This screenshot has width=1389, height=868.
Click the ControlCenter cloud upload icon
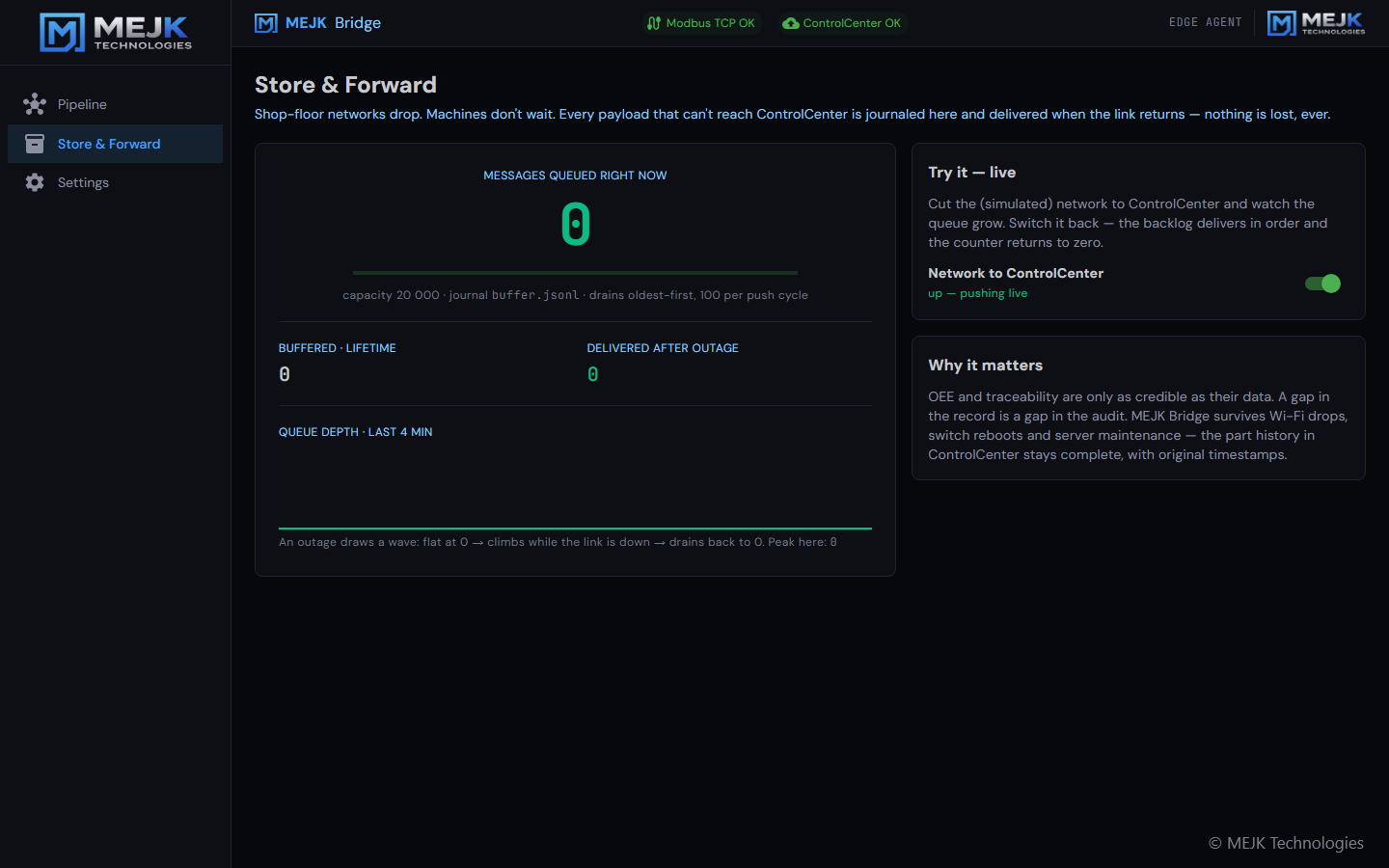[x=791, y=23]
